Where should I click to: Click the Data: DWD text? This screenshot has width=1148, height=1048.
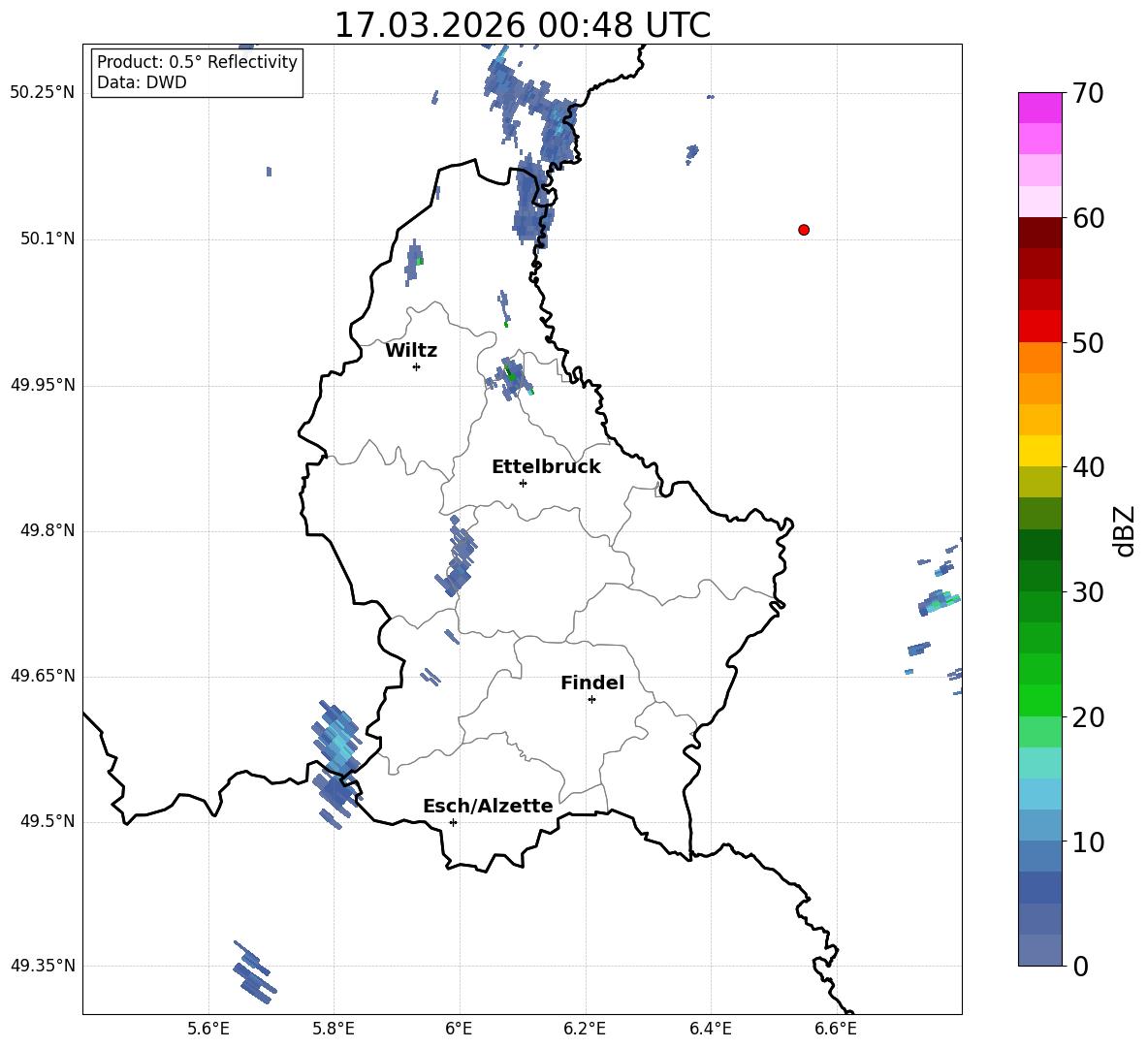click(142, 82)
